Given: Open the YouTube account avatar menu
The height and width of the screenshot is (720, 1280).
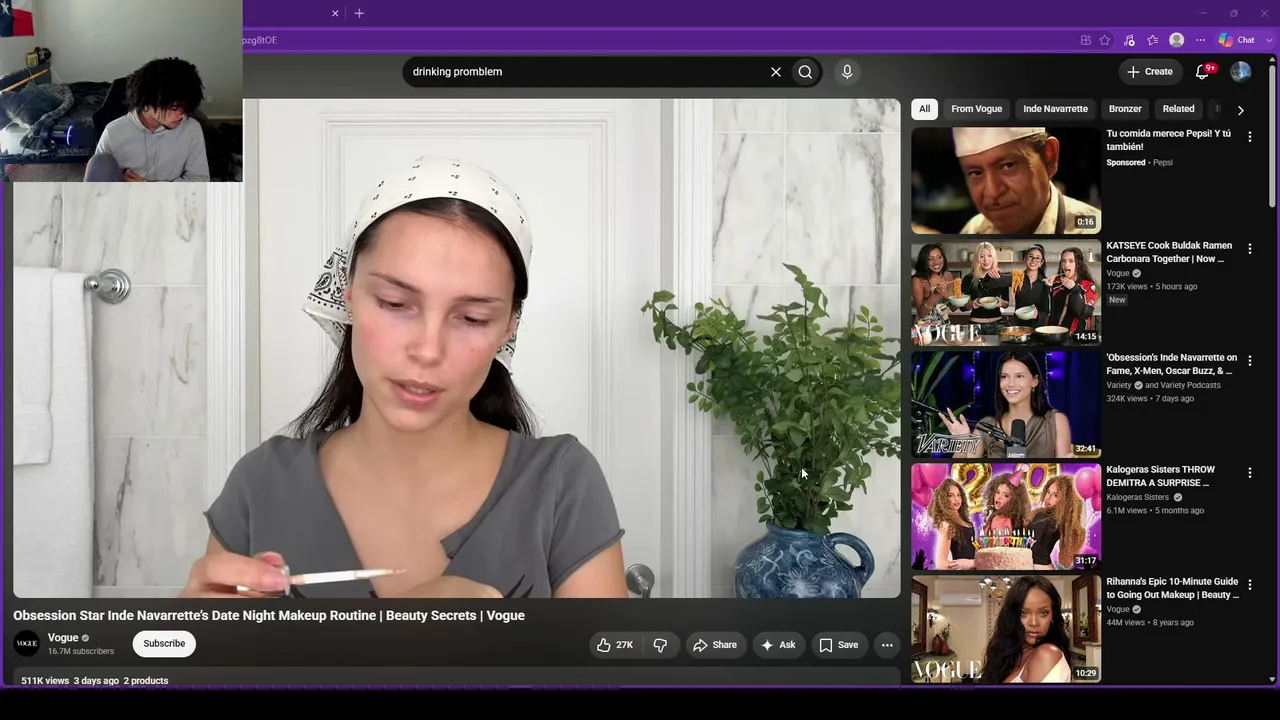Looking at the screenshot, I should (1241, 72).
